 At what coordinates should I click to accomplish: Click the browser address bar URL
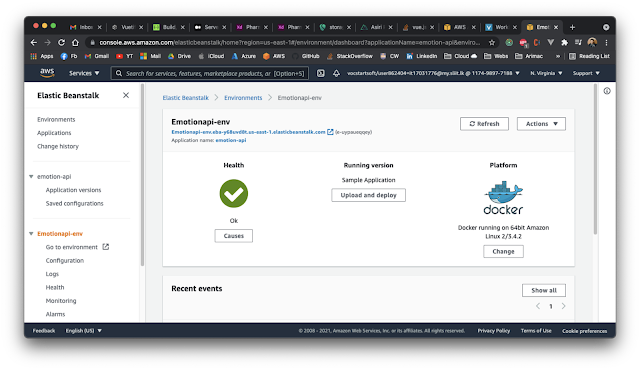point(289,42)
